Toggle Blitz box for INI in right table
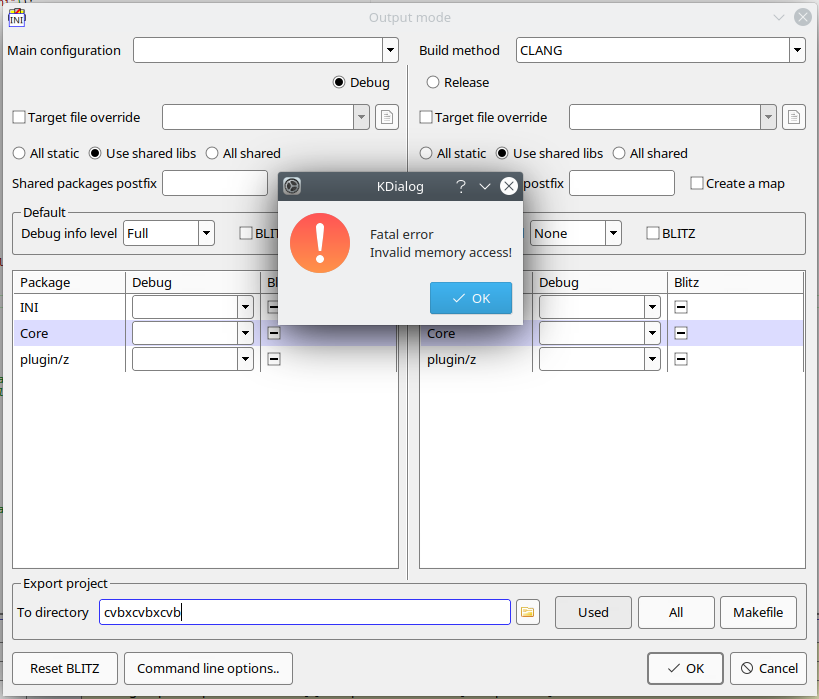 point(681,307)
